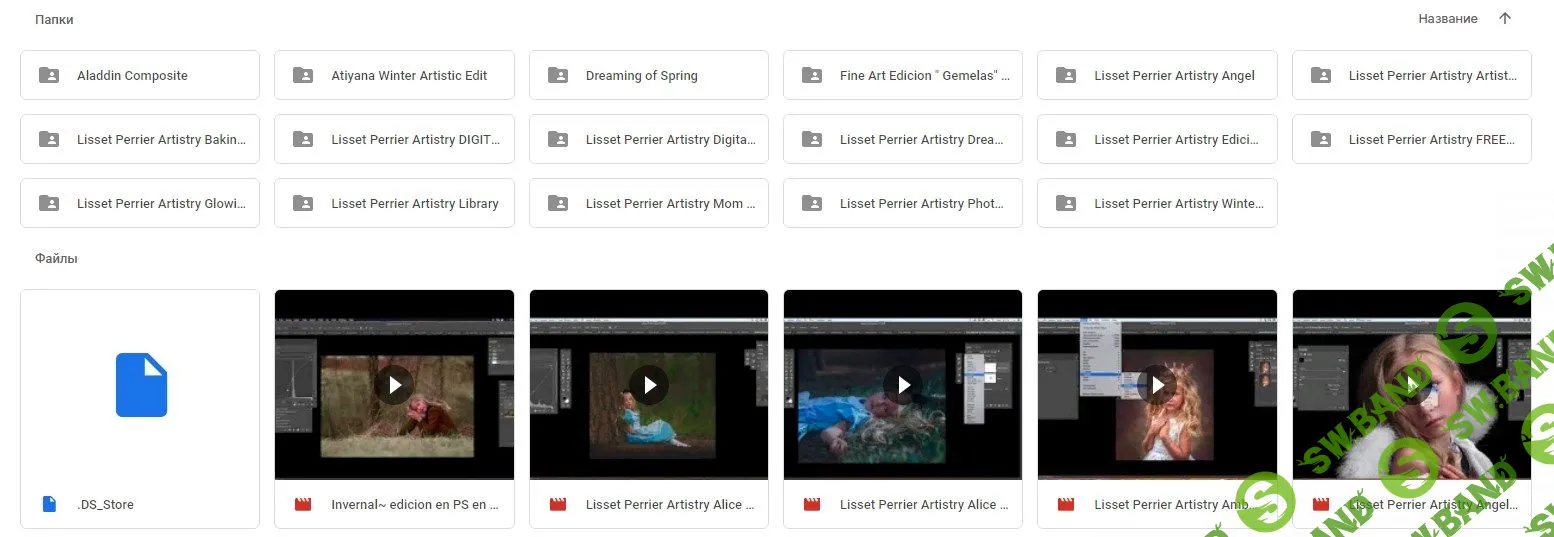Select the Fine Art Edicion Gemelas folder
Viewport: 1554px width, 537px height.
[x=903, y=75]
